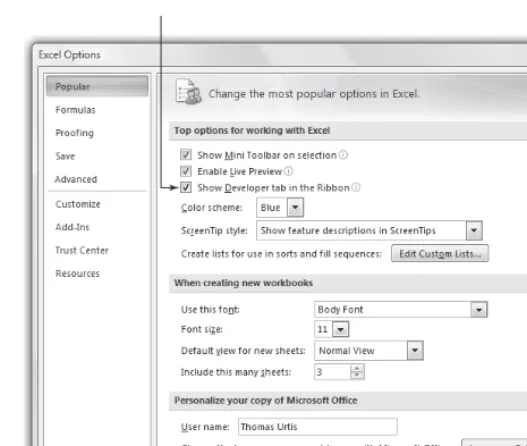Click the 'Color scheme:' label
Screen dimensions: 527x446
[211, 208]
